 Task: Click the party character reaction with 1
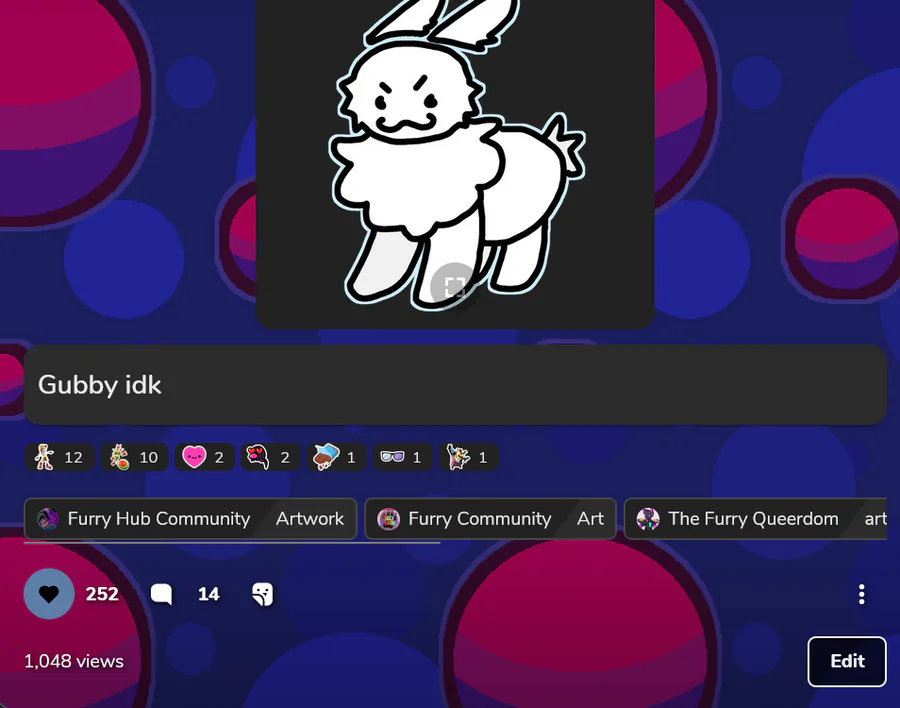click(x=468, y=457)
